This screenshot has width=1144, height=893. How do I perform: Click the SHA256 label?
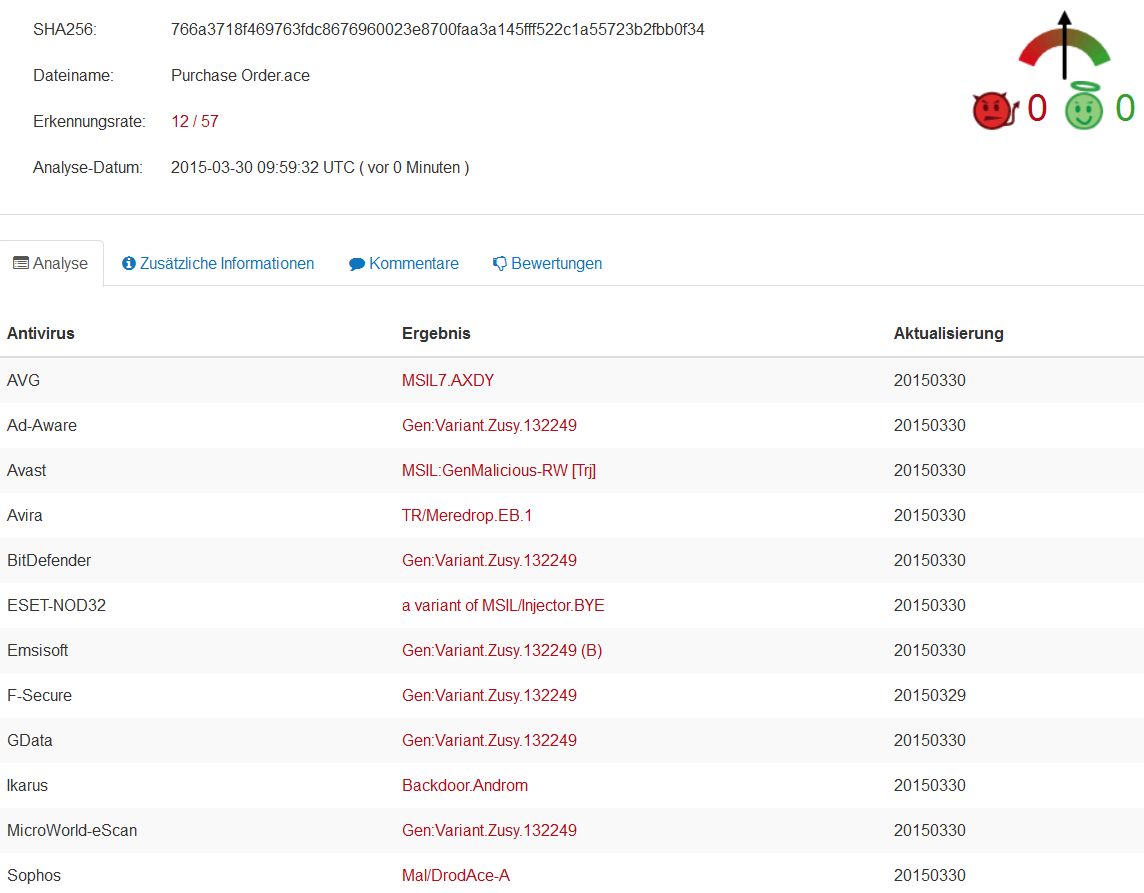64,29
